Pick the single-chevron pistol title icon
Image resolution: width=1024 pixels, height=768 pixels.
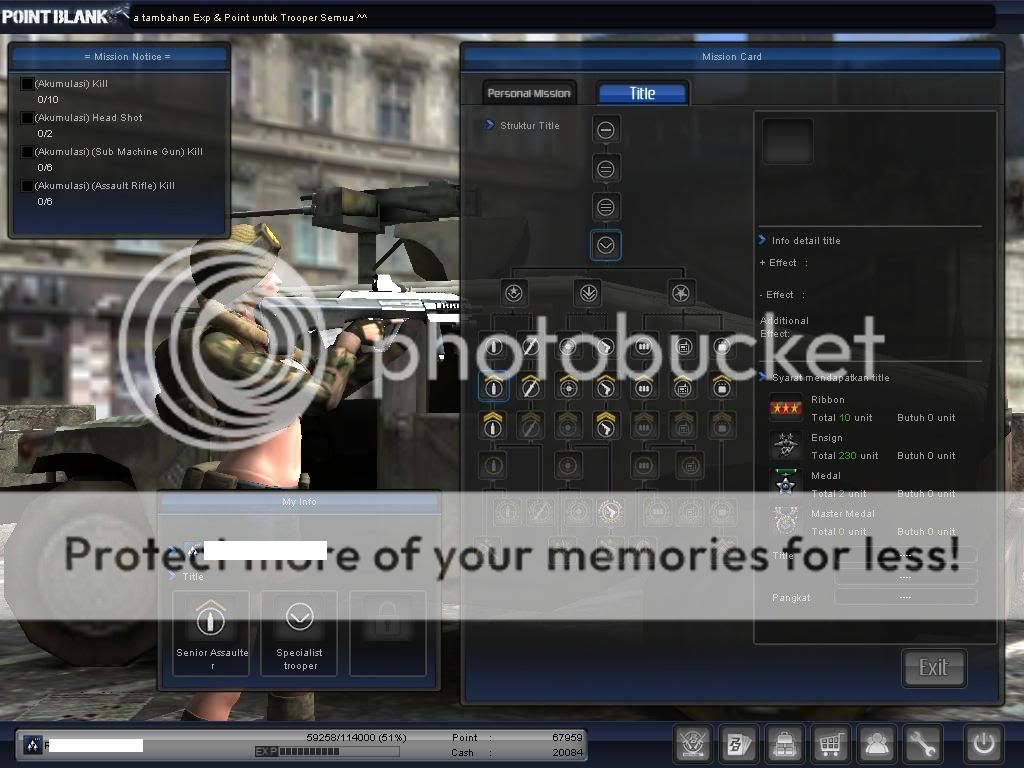(606, 387)
